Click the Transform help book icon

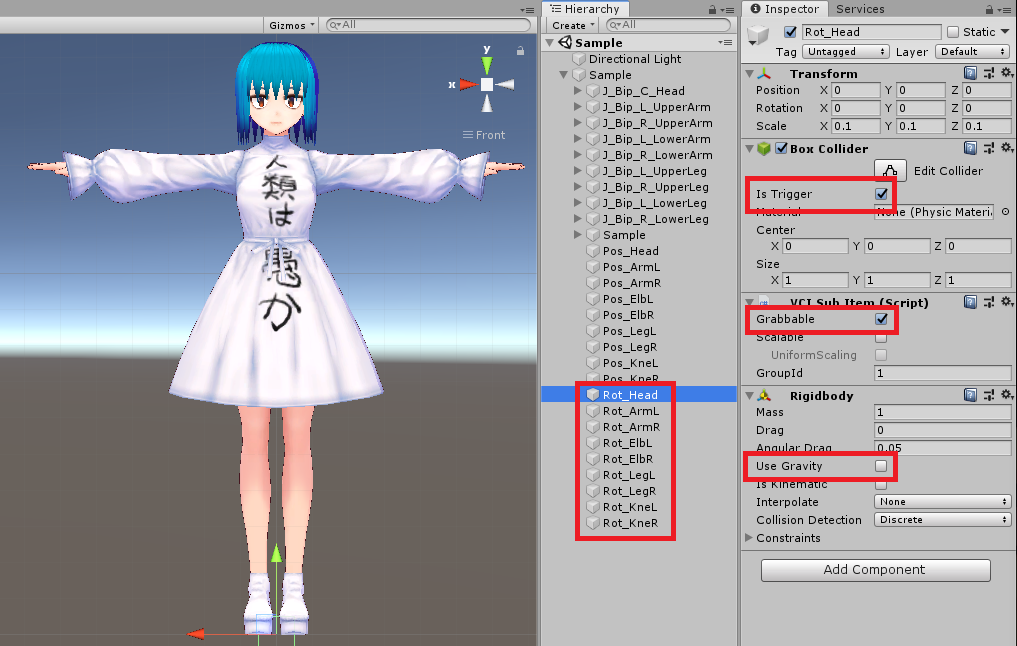970,73
